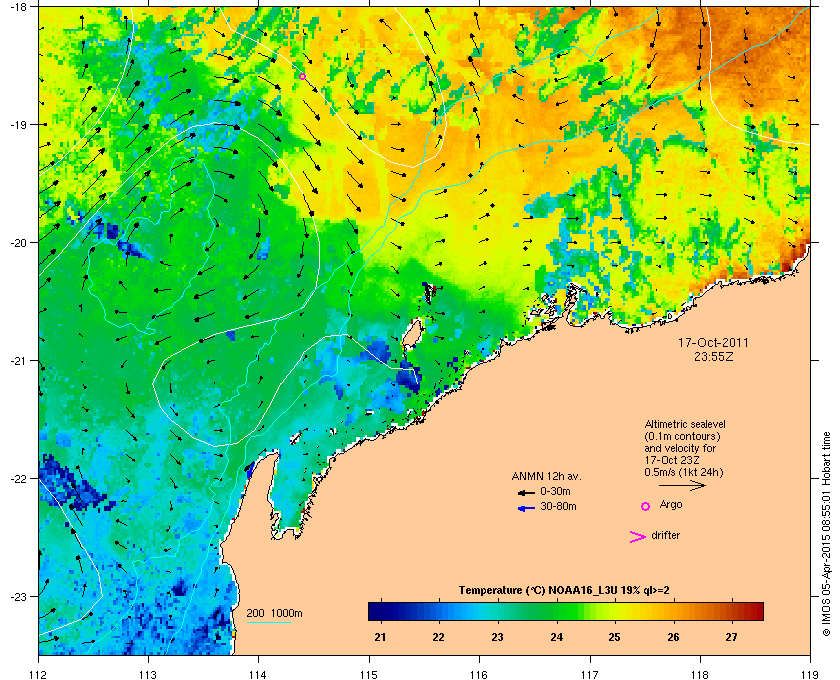Click the longitude axis label 119
The image size is (840, 680).
point(810,675)
